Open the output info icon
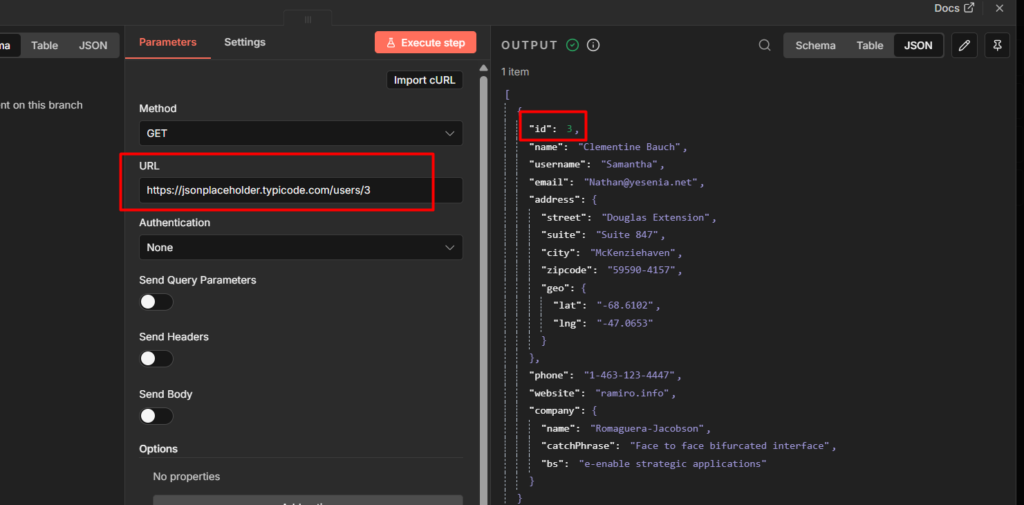Viewport: 1024px width, 505px height. [x=593, y=45]
